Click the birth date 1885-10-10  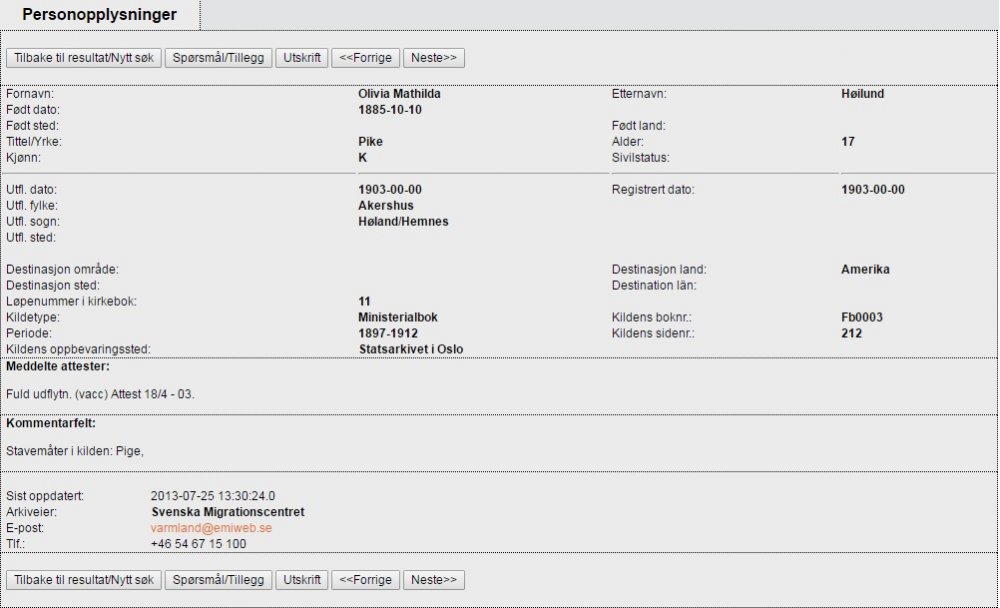point(390,110)
